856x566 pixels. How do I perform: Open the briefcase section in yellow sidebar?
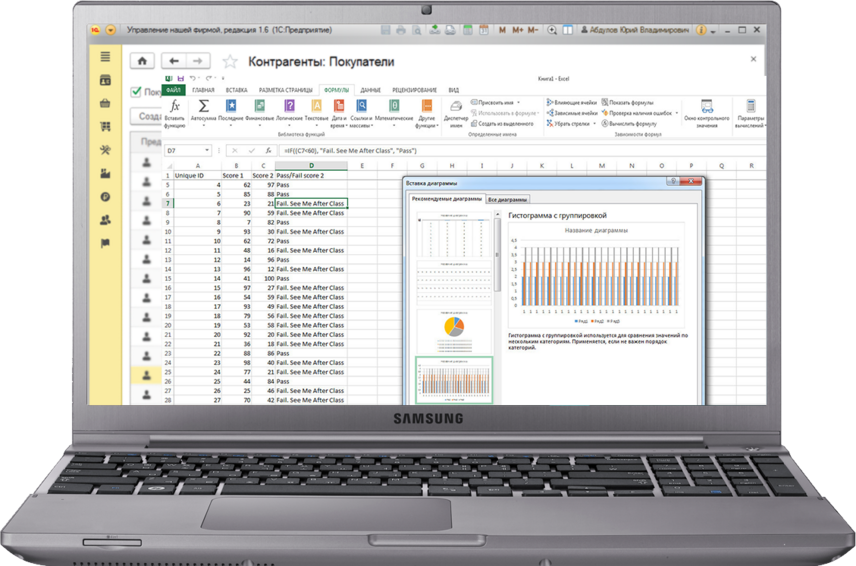tap(105, 103)
